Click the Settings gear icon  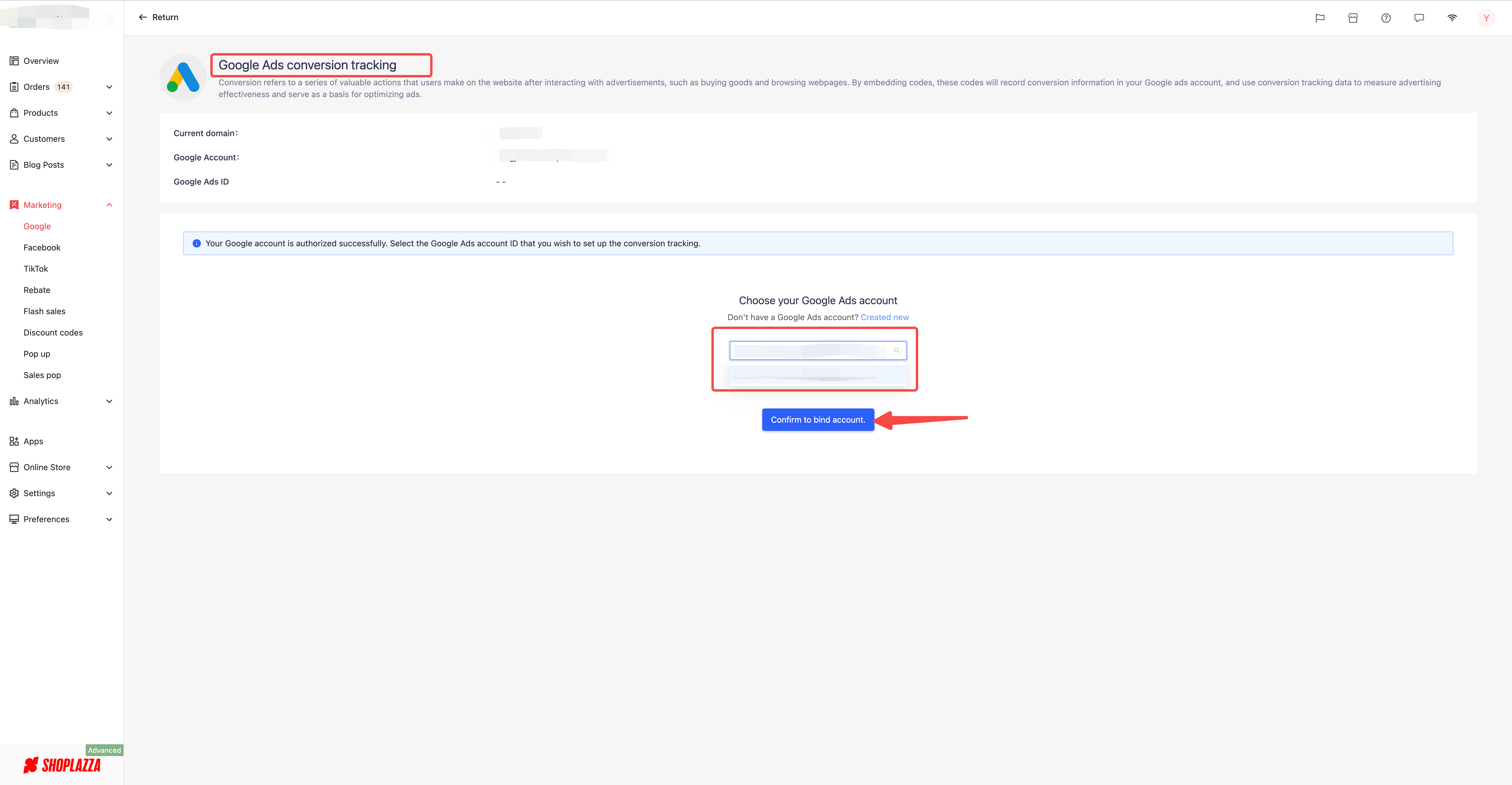(14, 494)
